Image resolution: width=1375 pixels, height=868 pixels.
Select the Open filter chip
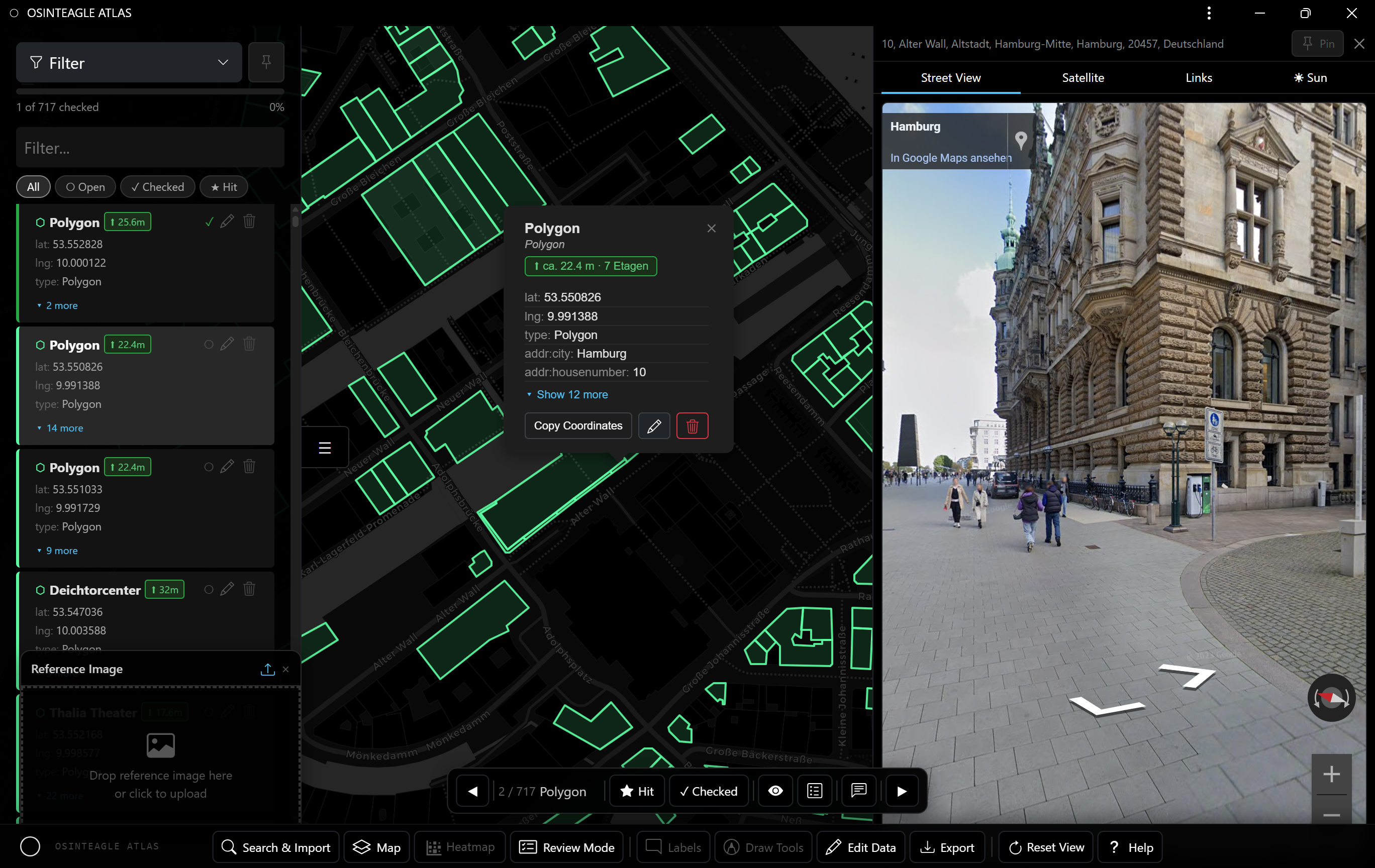click(85, 187)
